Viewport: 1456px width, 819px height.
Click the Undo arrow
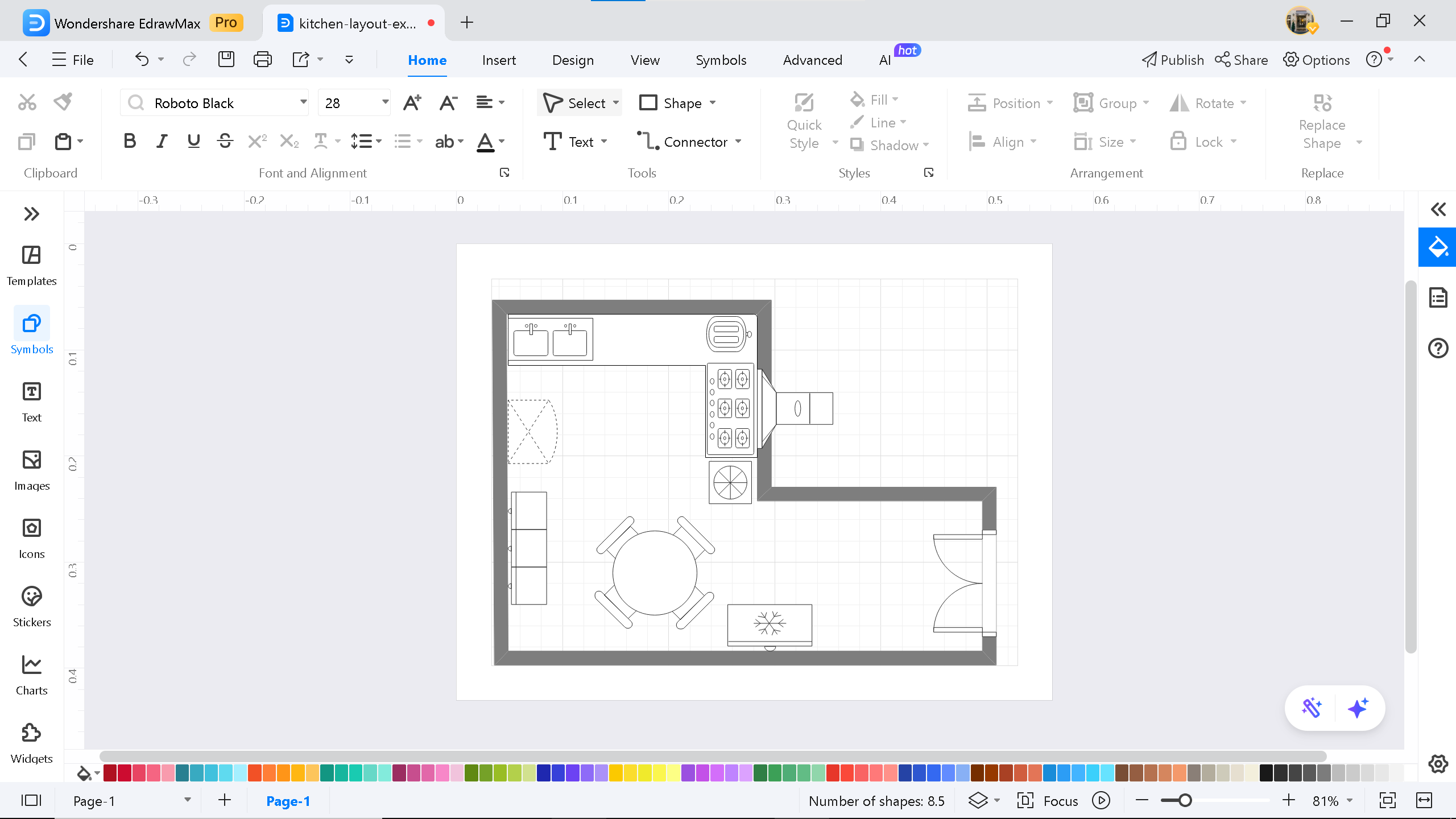click(142, 59)
